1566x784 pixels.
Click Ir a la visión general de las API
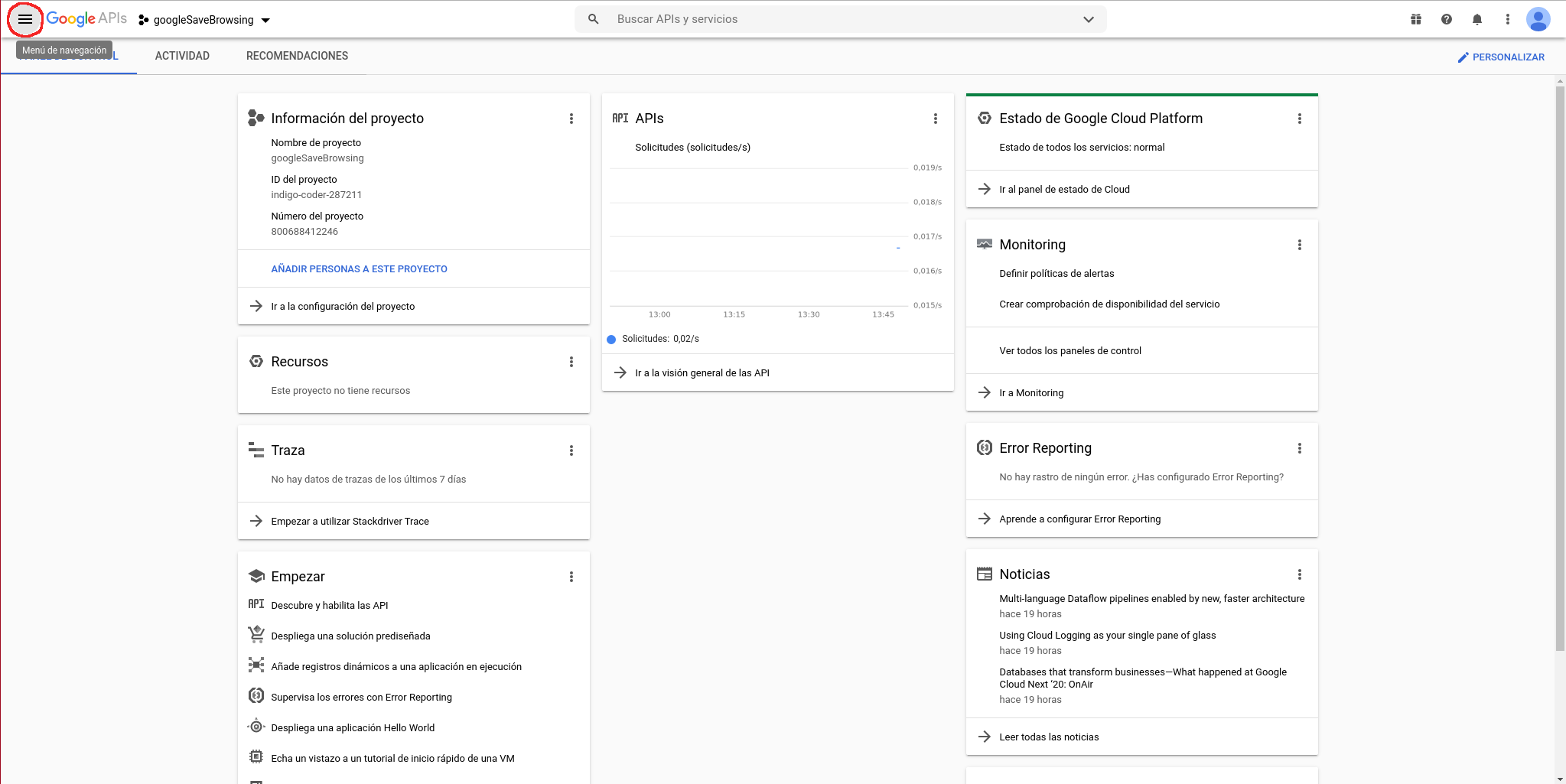tap(702, 373)
